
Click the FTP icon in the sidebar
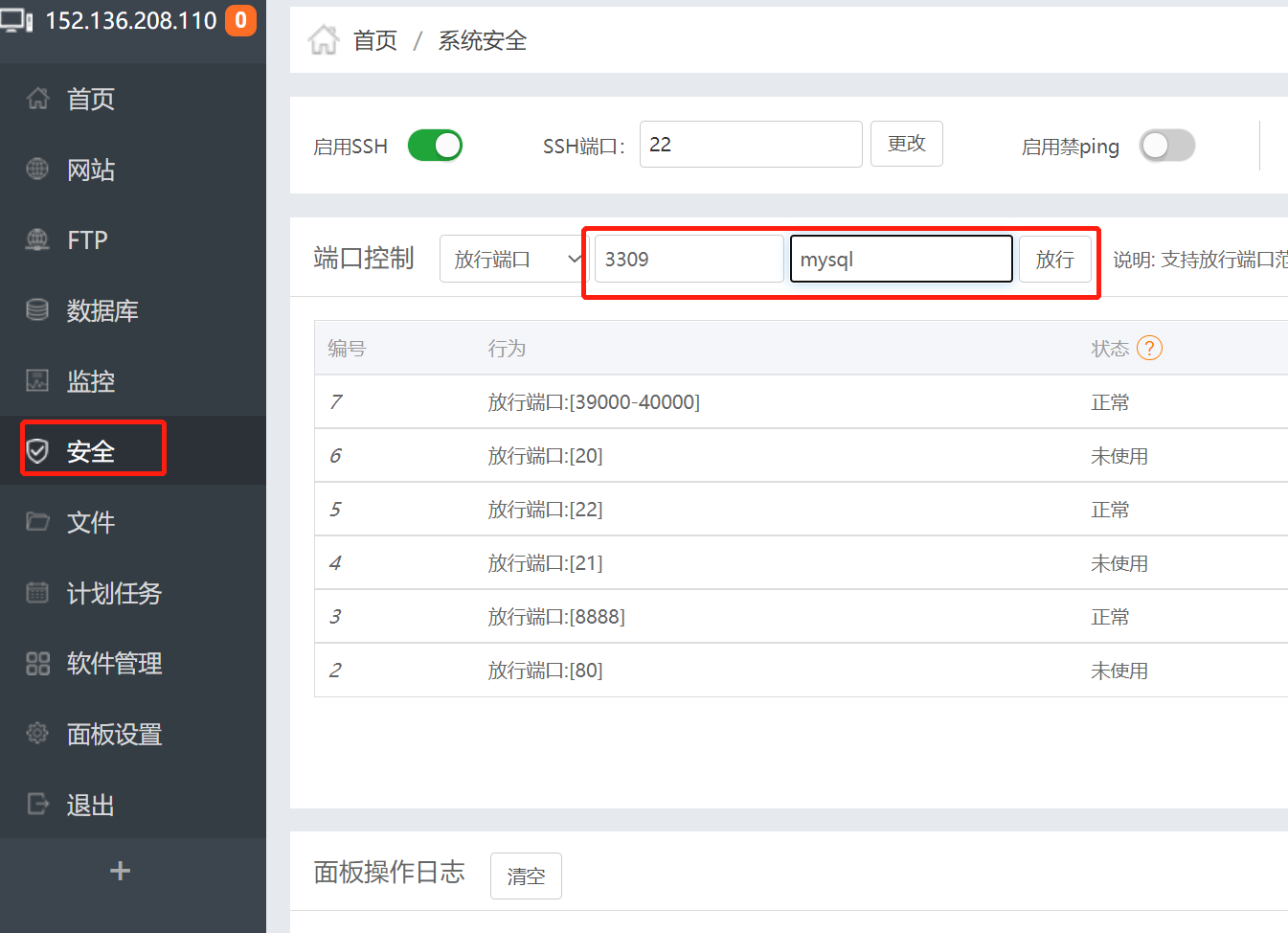click(37, 239)
